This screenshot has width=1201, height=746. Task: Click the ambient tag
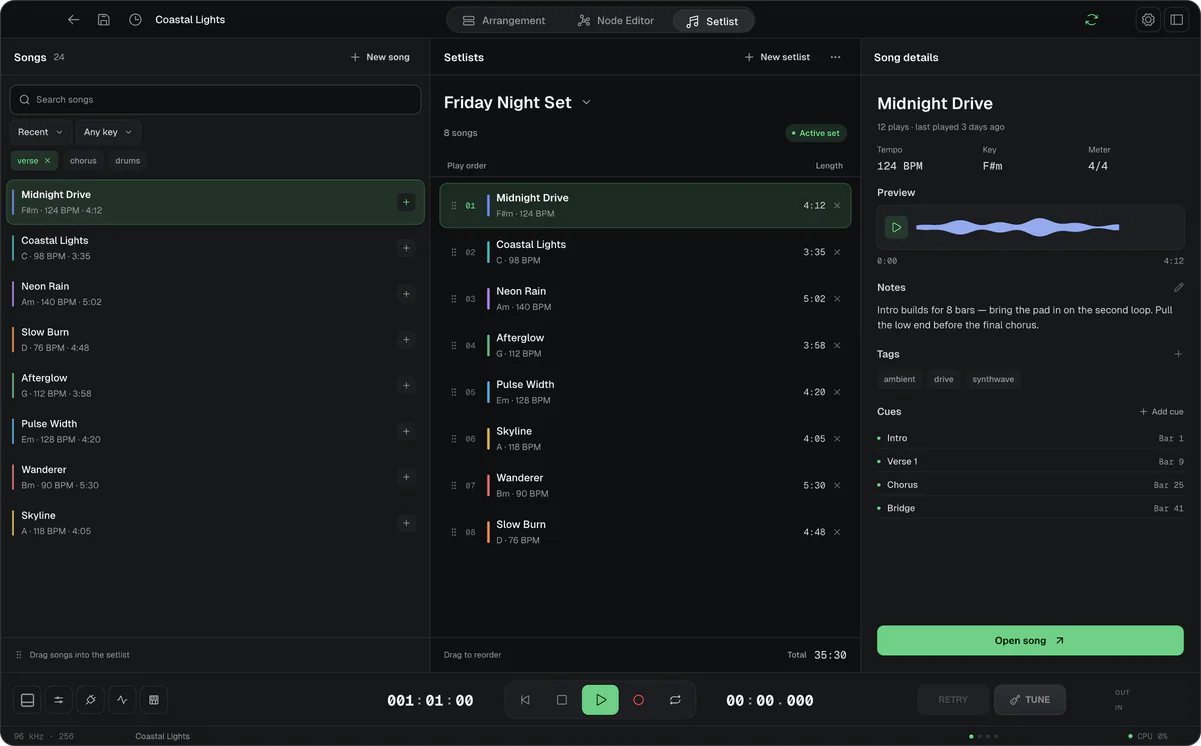click(x=899, y=379)
